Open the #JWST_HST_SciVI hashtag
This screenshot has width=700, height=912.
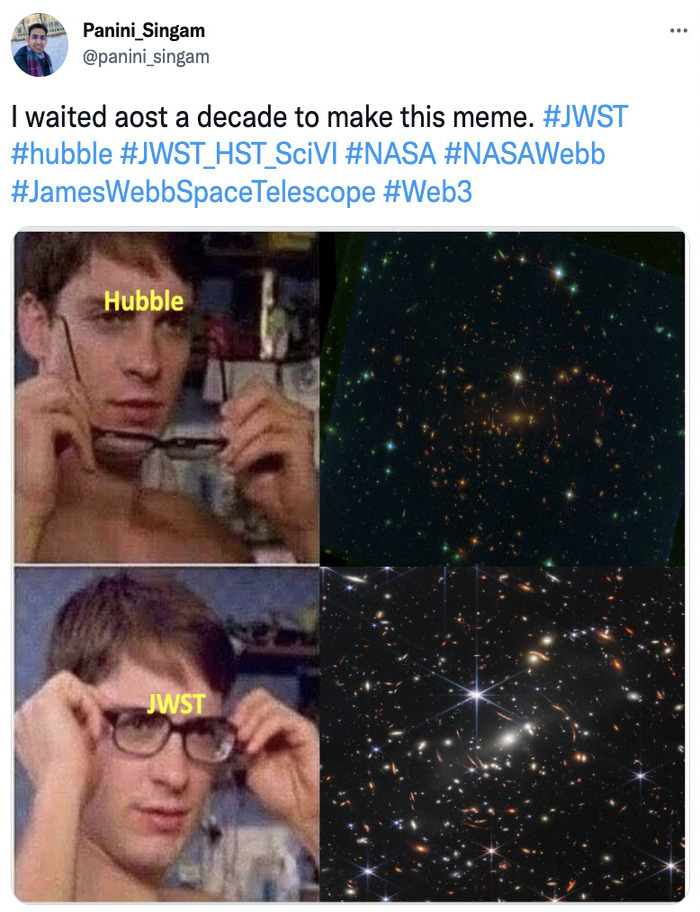[x=229, y=154]
